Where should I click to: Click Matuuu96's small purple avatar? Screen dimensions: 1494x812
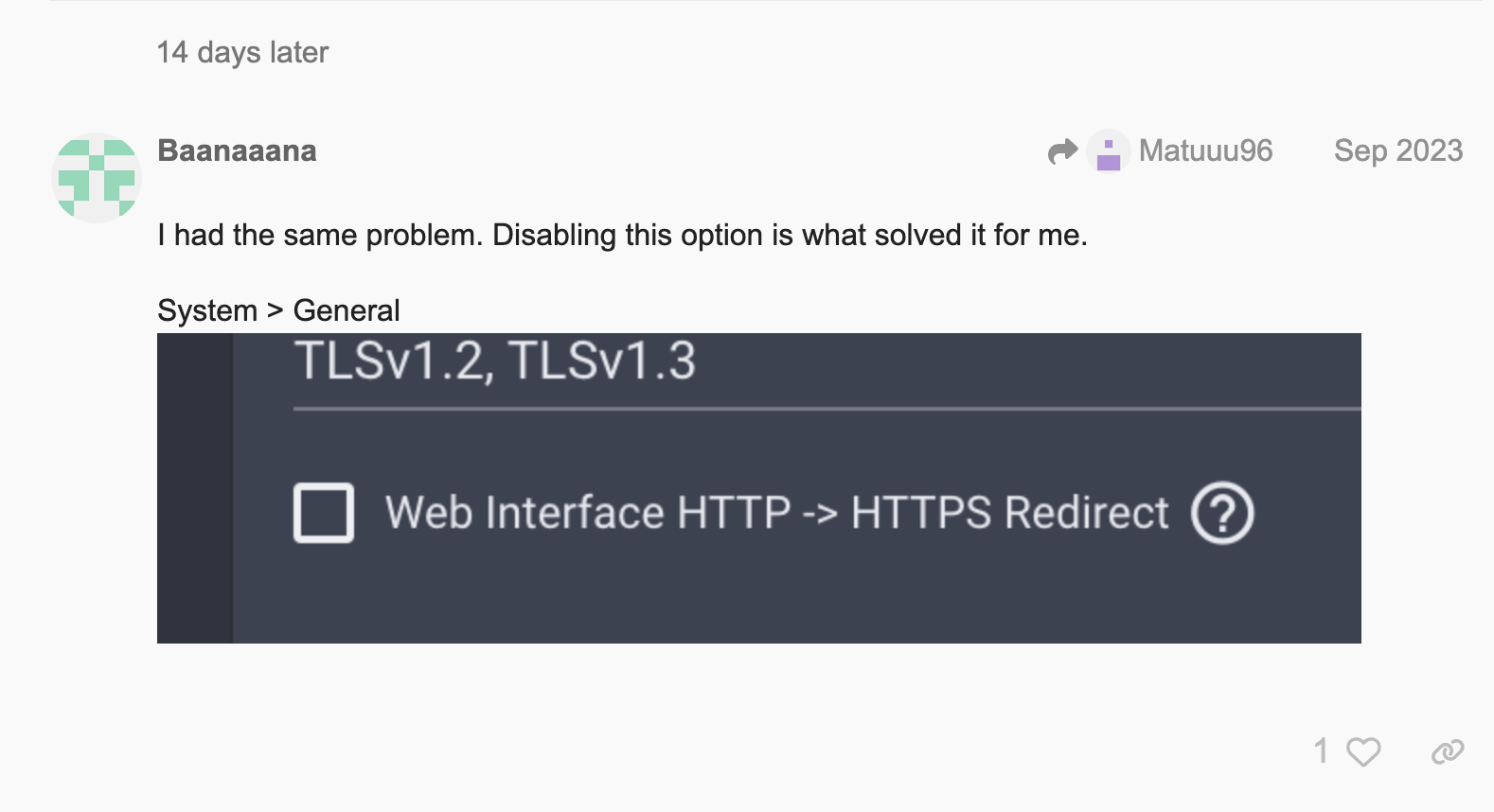click(x=1108, y=151)
